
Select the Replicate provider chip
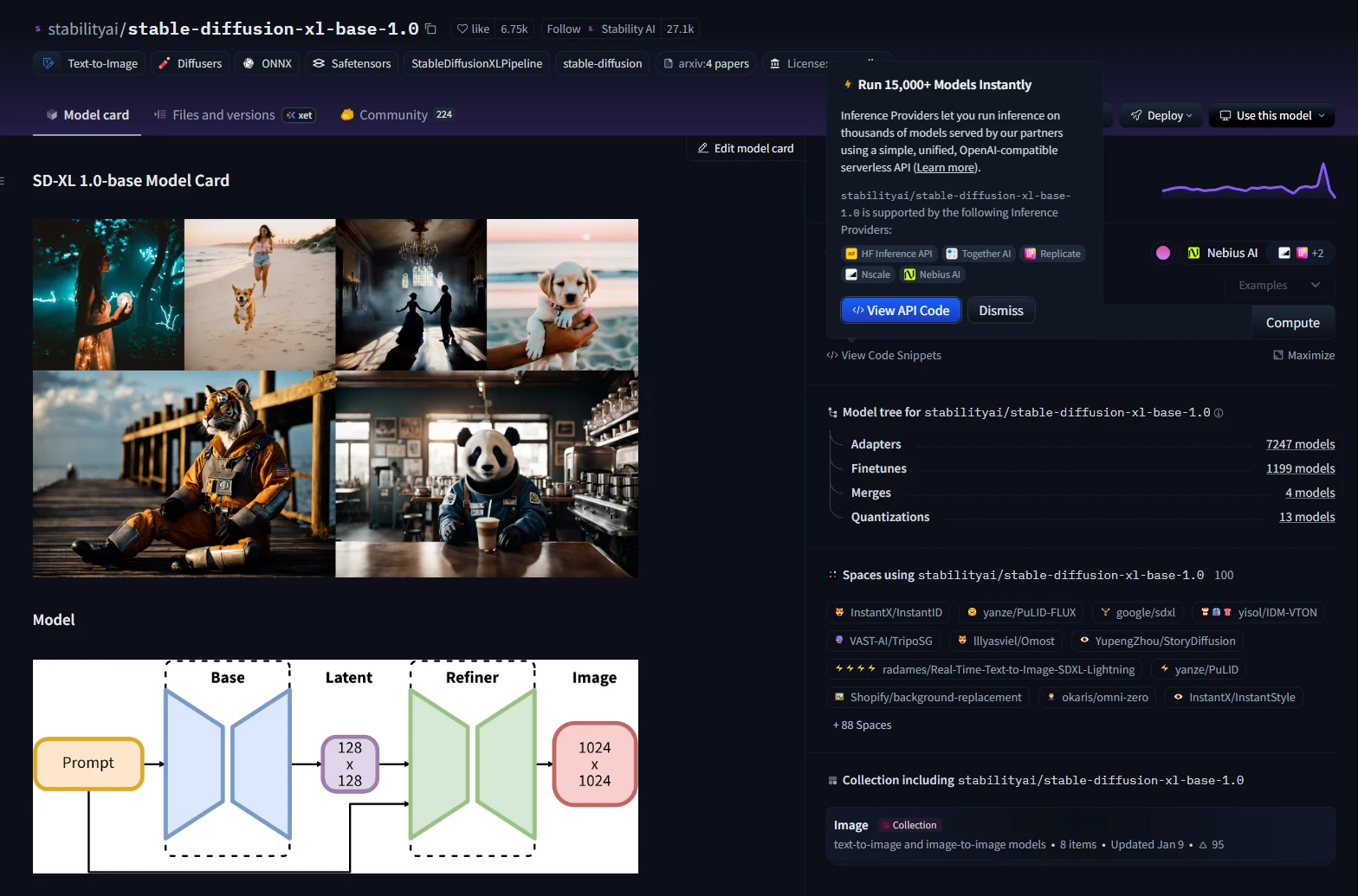1053,254
